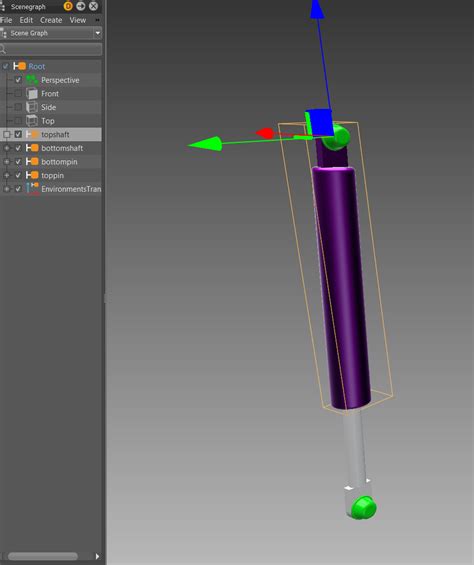
Task: Click the toppin group icon
Action: click(32, 175)
